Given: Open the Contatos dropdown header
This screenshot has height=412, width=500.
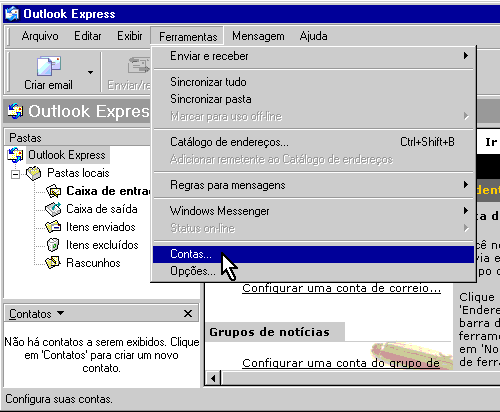Looking at the screenshot, I should pos(36,314).
